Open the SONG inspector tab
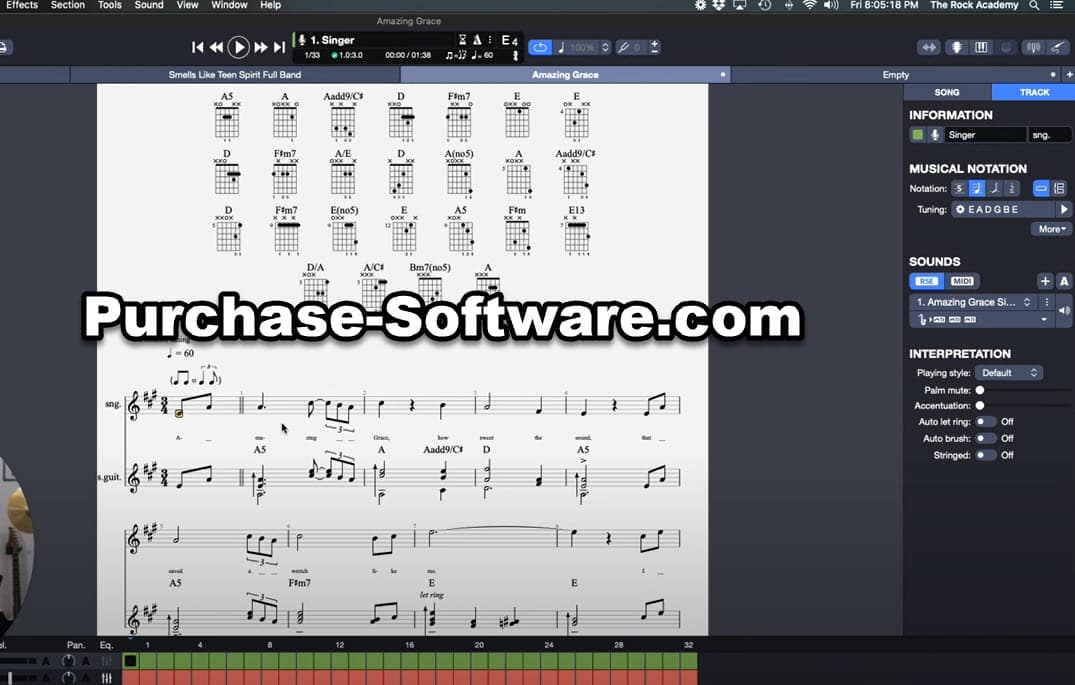This screenshot has height=685, width=1075. [x=947, y=92]
